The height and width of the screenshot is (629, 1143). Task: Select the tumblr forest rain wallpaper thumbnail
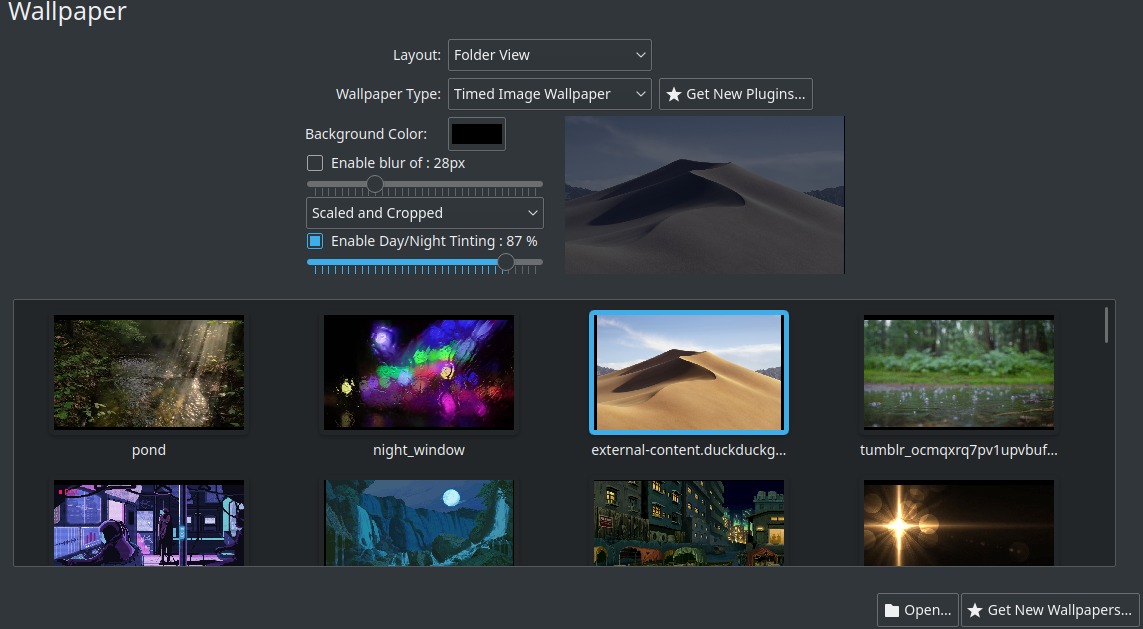click(x=959, y=372)
